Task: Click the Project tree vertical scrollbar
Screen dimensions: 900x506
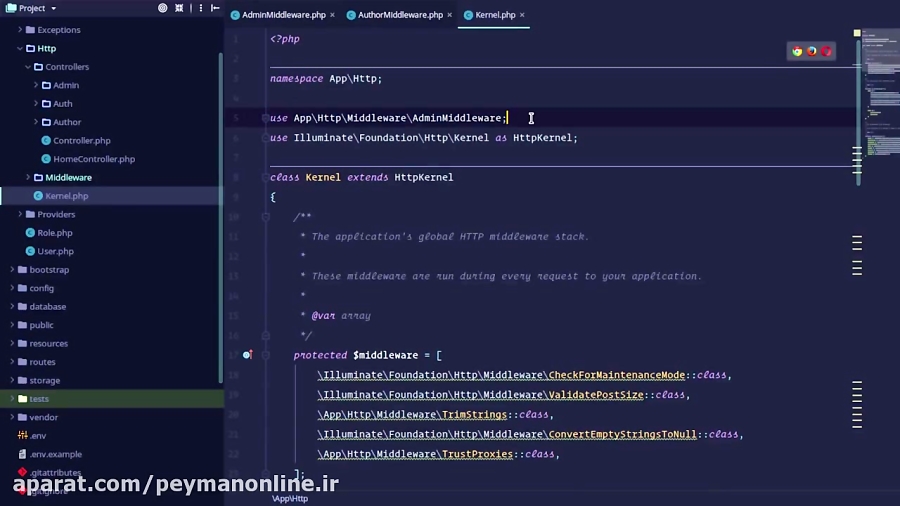Action: click(x=220, y=218)
